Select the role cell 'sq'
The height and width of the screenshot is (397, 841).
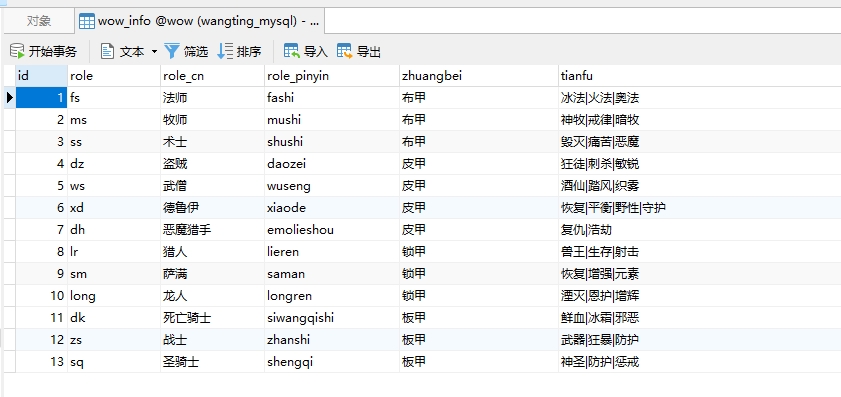(114, 362)
